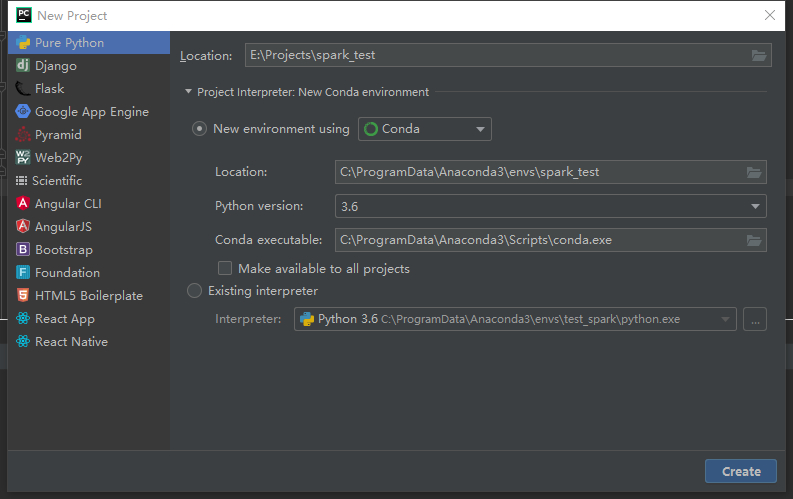This screenshot has width=793, height=499.
Task: Open the Conda environment type dropdown
Action: coord(425,129)
